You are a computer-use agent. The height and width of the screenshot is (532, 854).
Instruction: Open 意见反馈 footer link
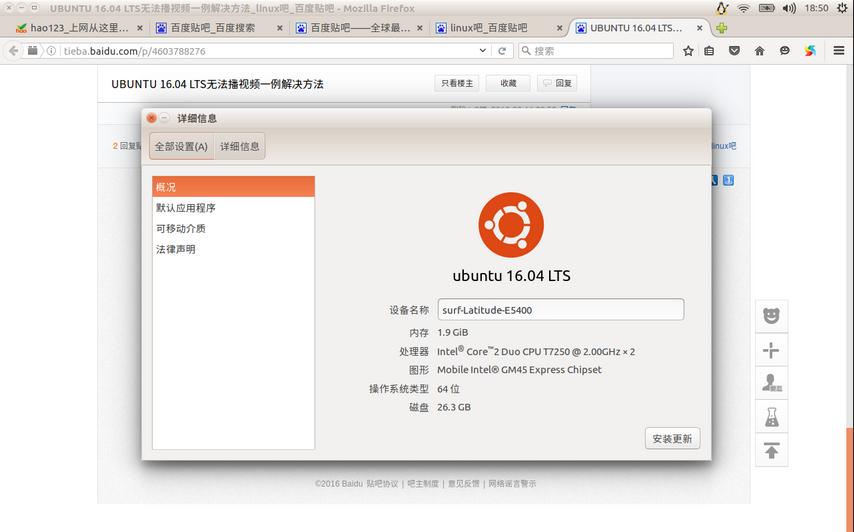(463, 484)
